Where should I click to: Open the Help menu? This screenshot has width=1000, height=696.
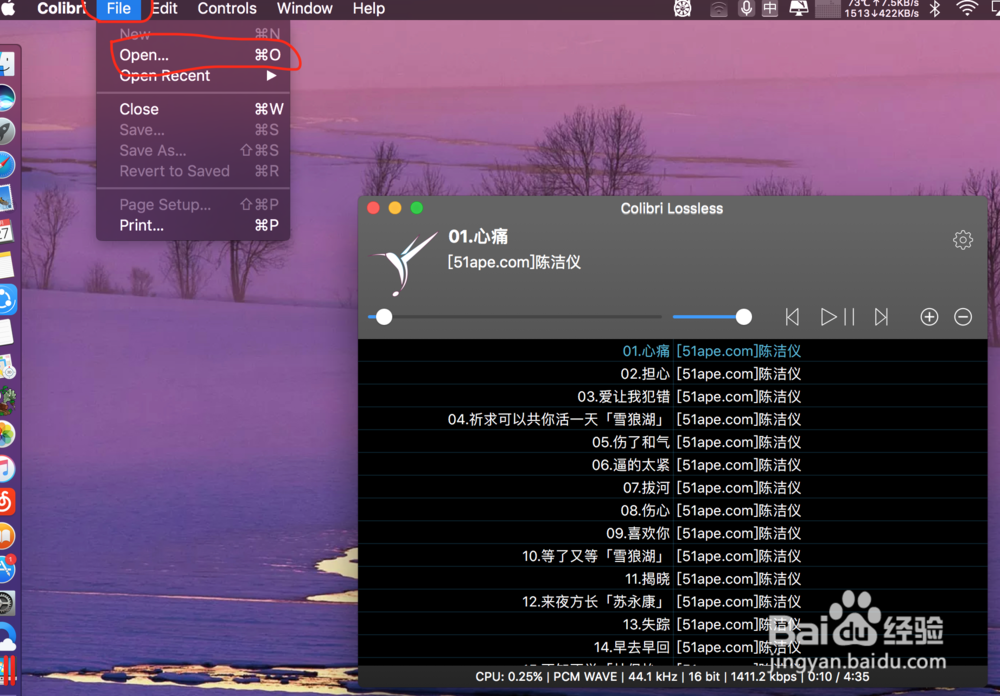(368, 9)
